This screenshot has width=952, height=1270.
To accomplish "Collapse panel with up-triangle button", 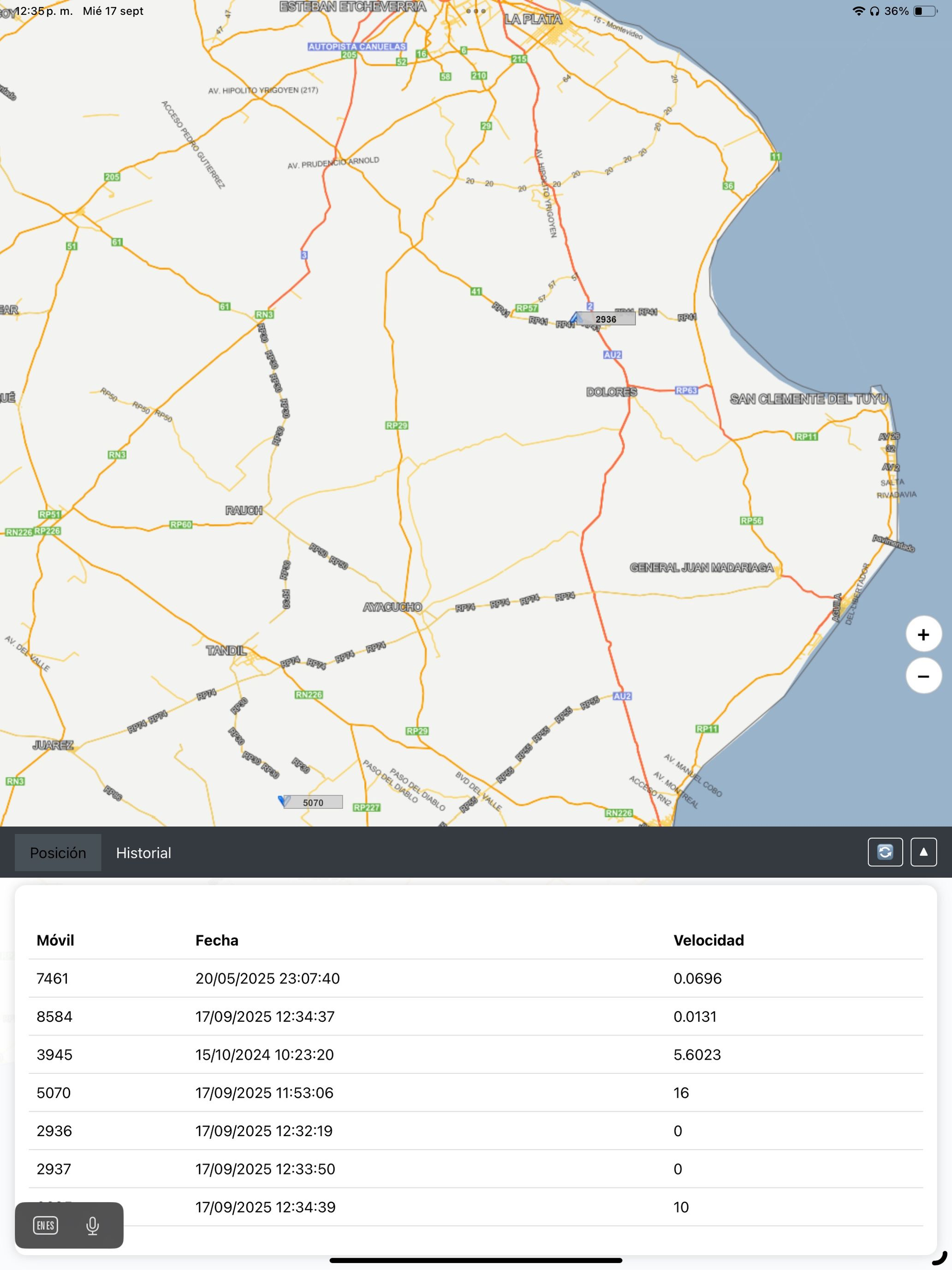I will [923, 852].
